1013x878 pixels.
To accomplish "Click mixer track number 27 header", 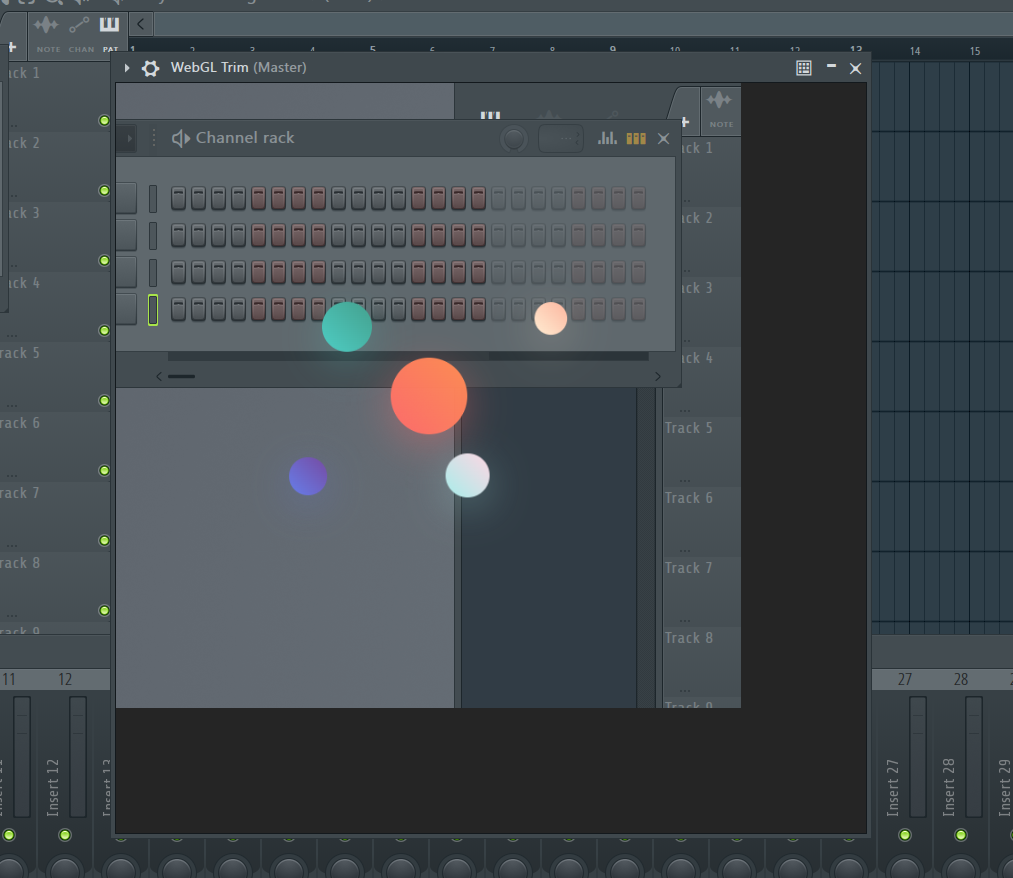I will [904, 680].
